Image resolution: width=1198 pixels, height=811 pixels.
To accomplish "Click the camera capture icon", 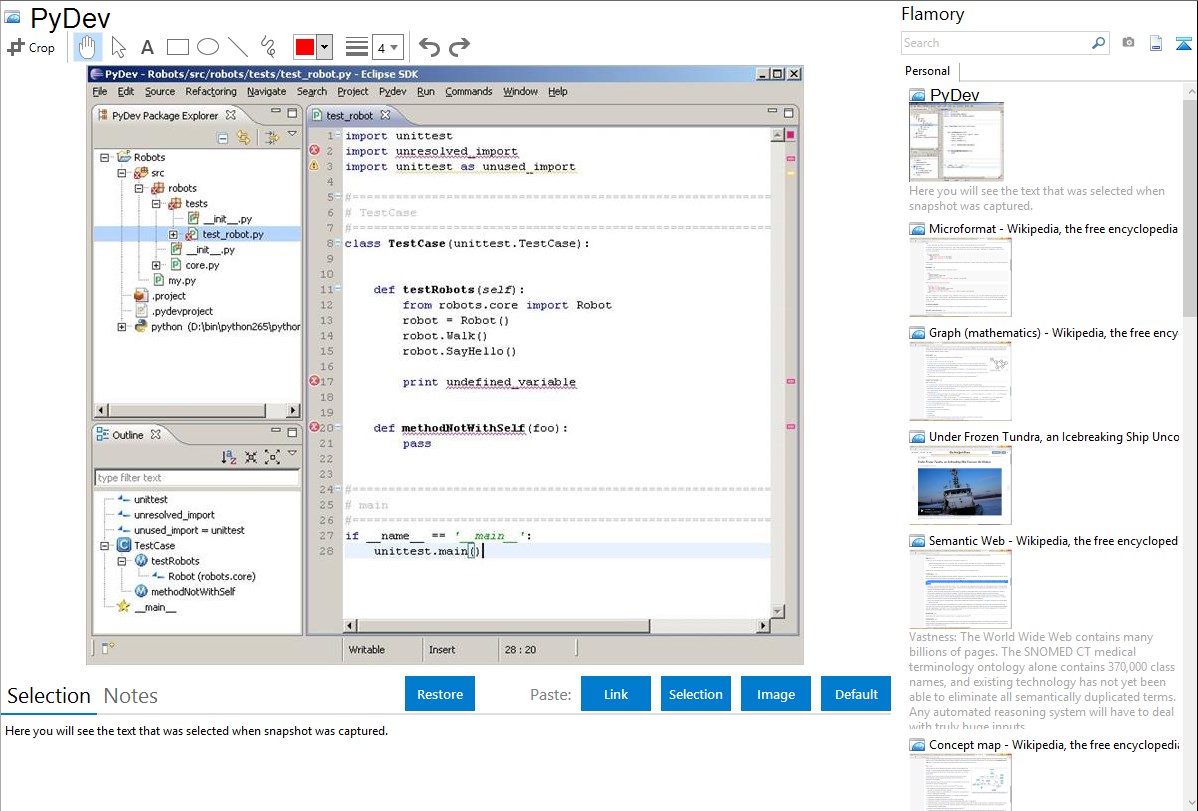I will [1128, 43].
